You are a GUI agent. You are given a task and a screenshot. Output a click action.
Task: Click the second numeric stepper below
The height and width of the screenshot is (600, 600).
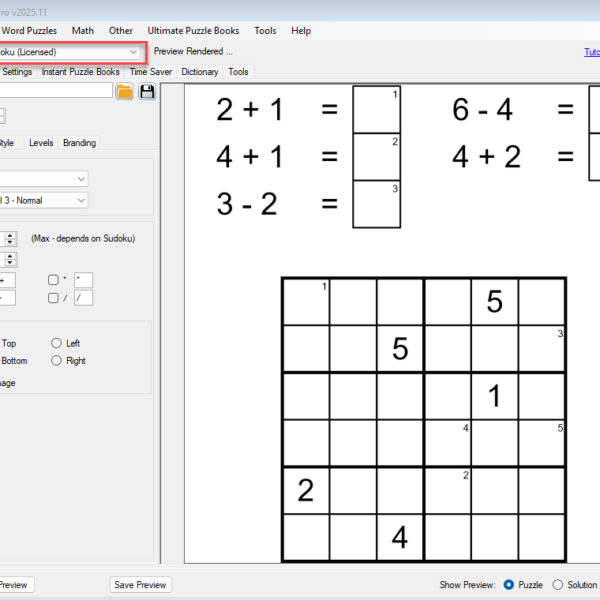point(10,259)
